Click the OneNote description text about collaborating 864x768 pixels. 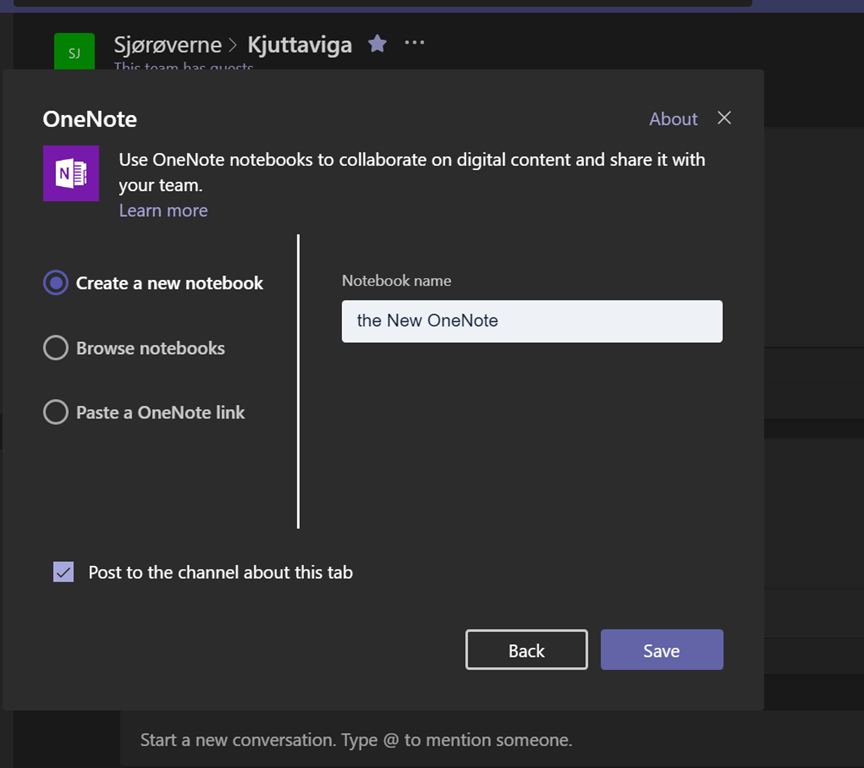(x=412, y=172)
